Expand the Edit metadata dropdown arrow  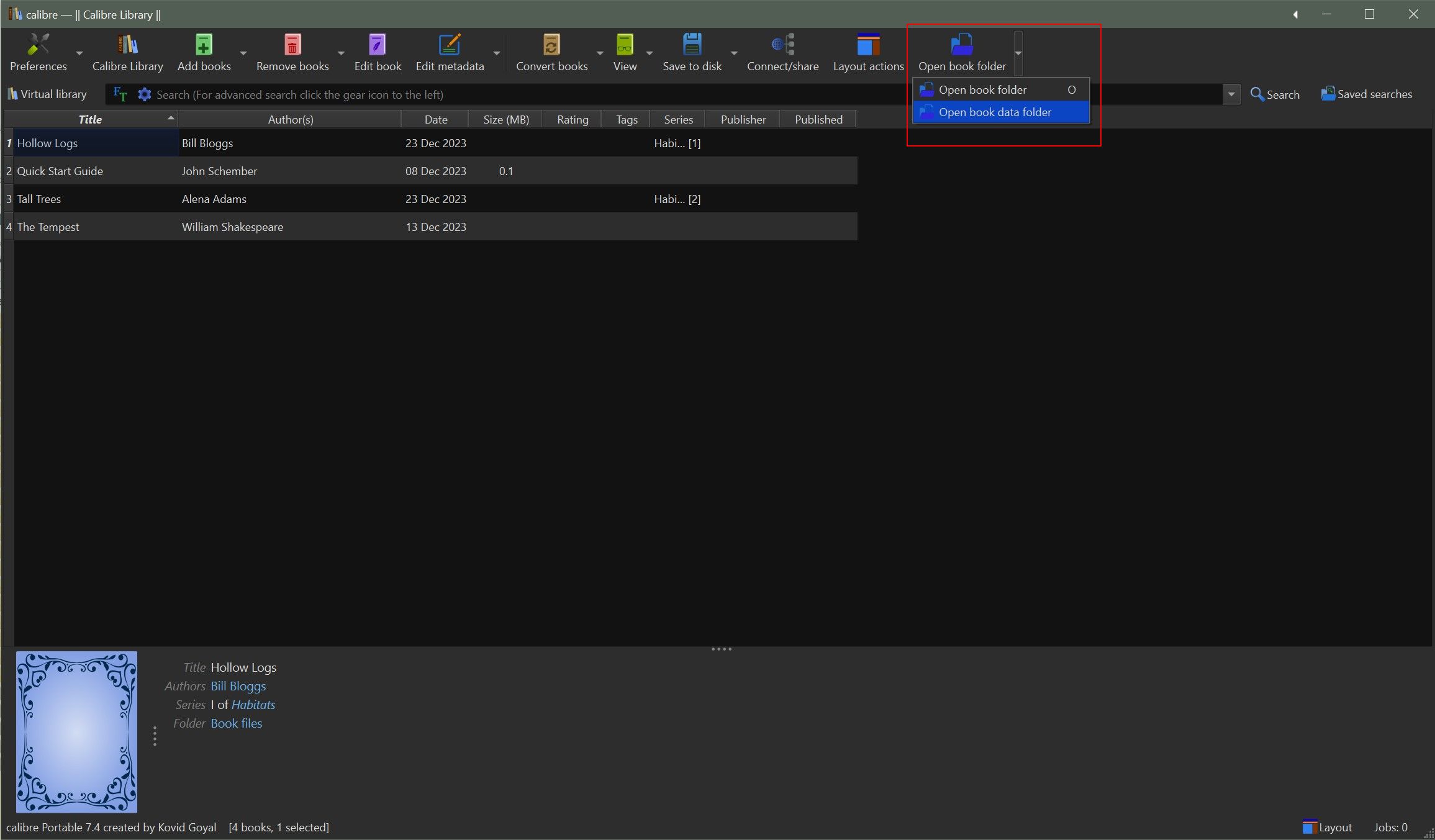pos(497,53)
